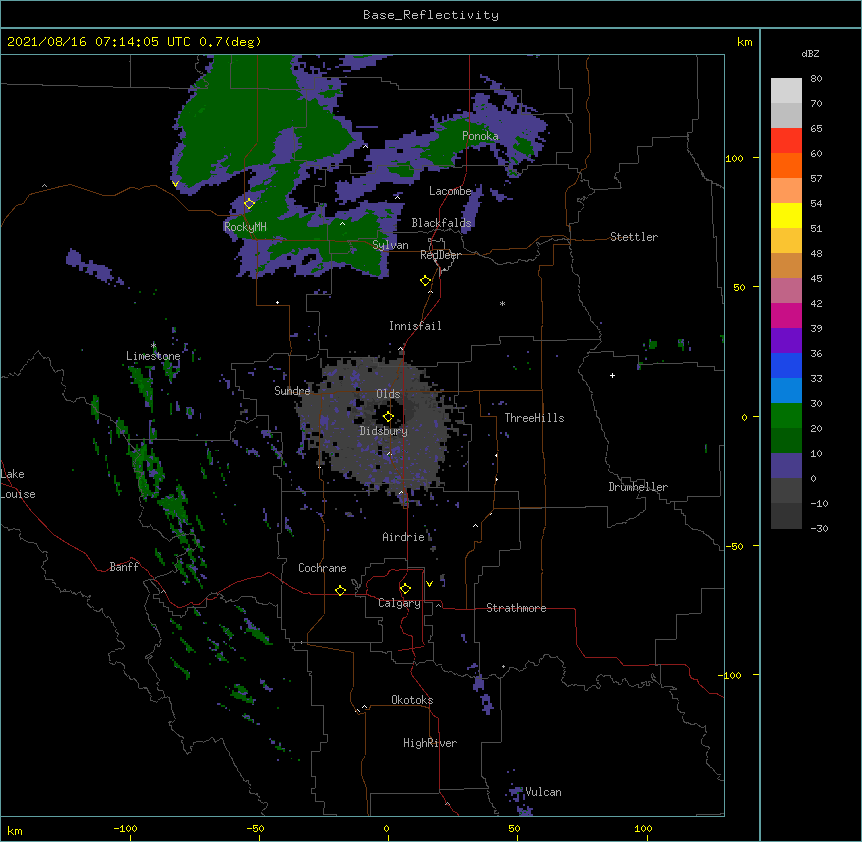
Task: Click the Lake Louise label
Action: pos(18,484)
